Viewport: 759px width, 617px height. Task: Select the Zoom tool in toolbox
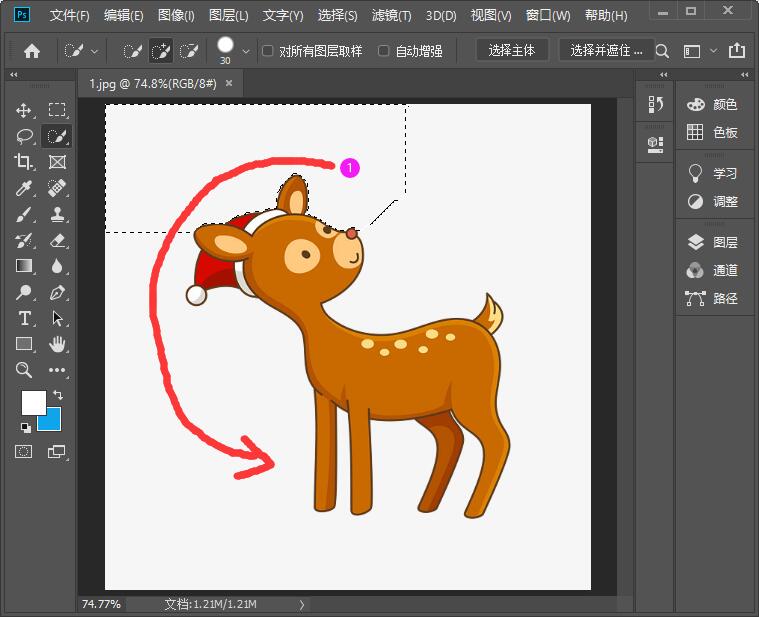point(24,370)
